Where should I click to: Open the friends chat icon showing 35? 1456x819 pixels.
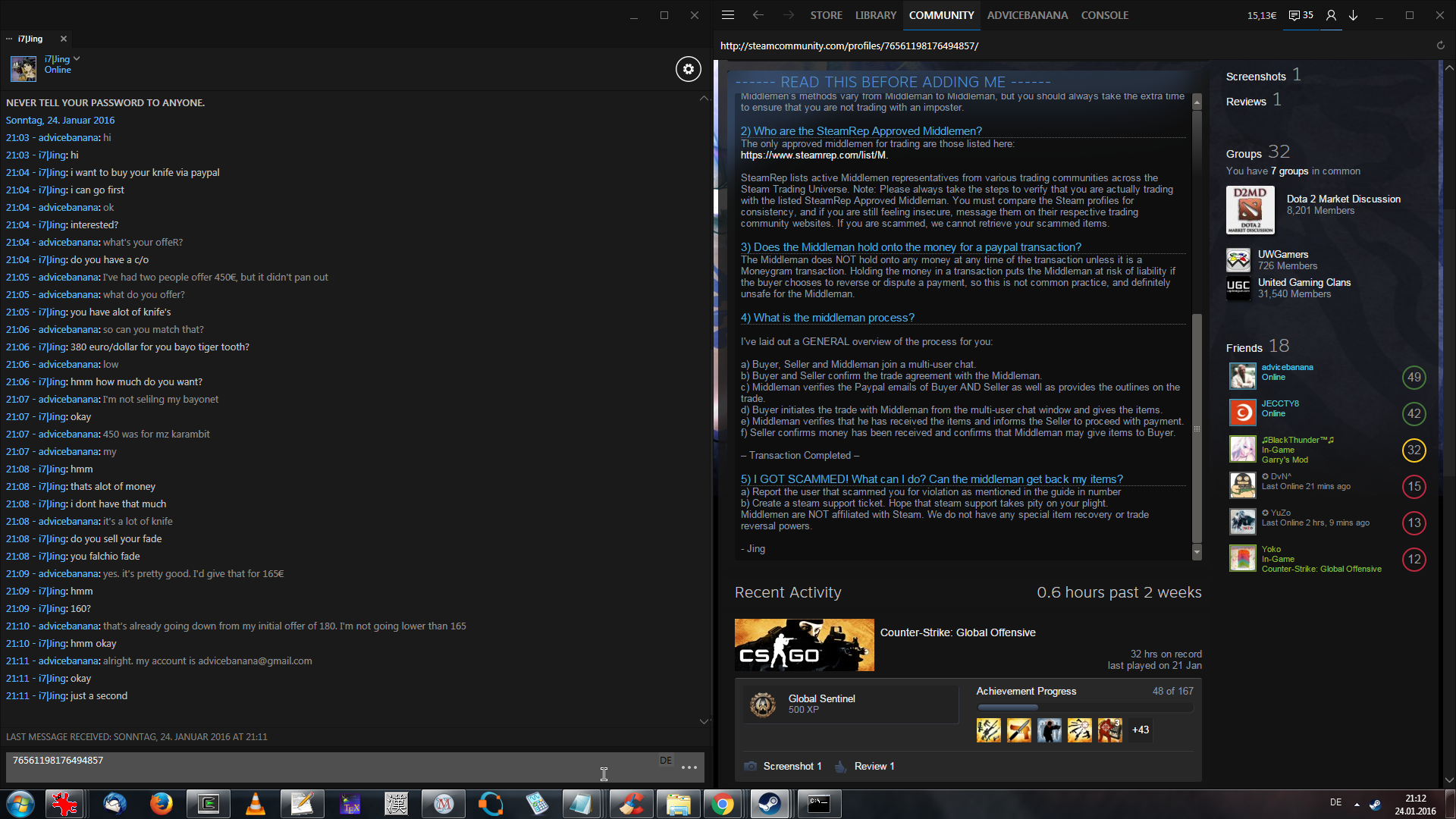click(1301, 15)
